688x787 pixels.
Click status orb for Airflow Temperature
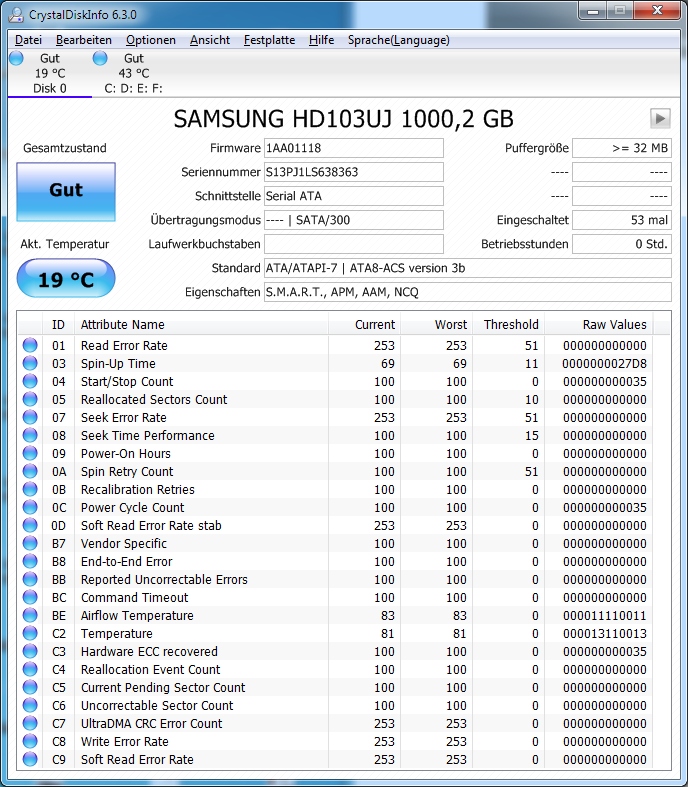(x=30, y=615)
